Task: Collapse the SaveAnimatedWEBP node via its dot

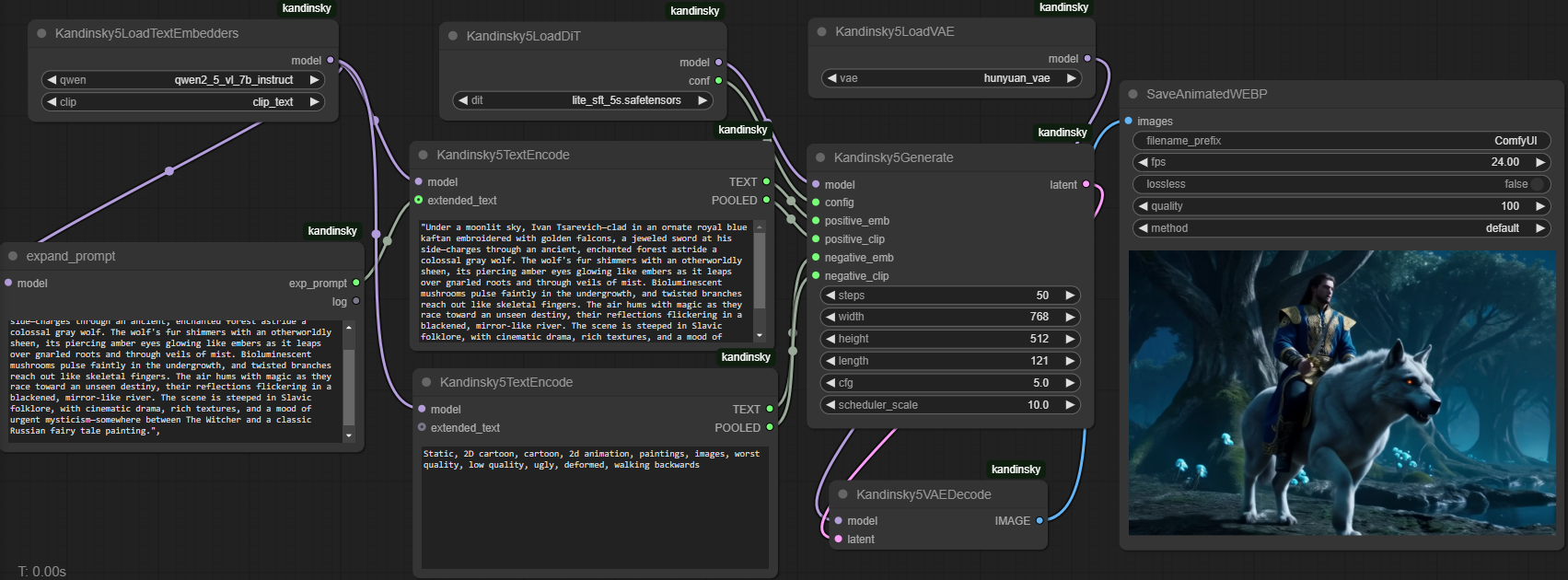Action: click(x=1132, y=94)
